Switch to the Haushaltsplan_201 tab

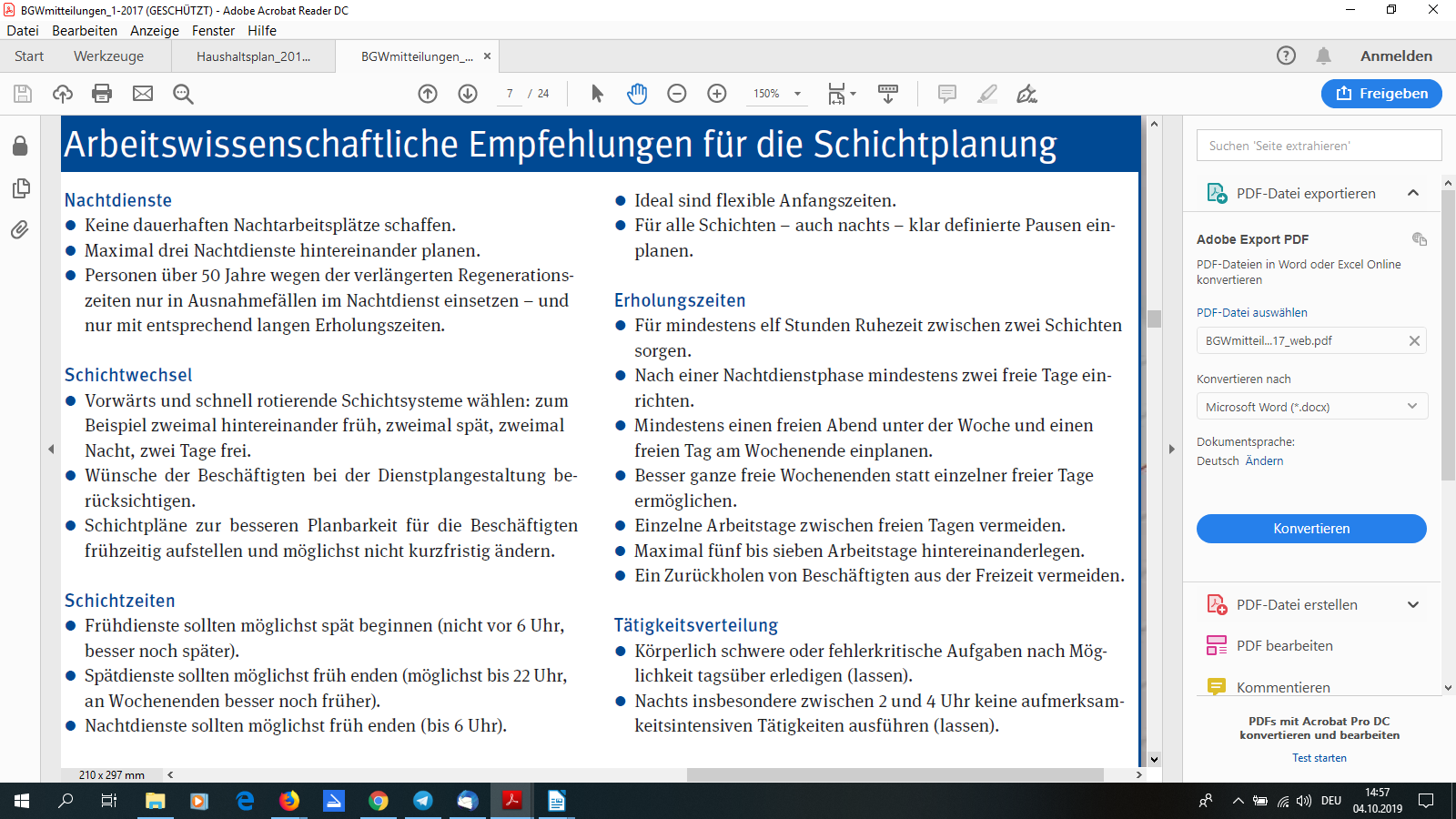(x=253, y=56)
